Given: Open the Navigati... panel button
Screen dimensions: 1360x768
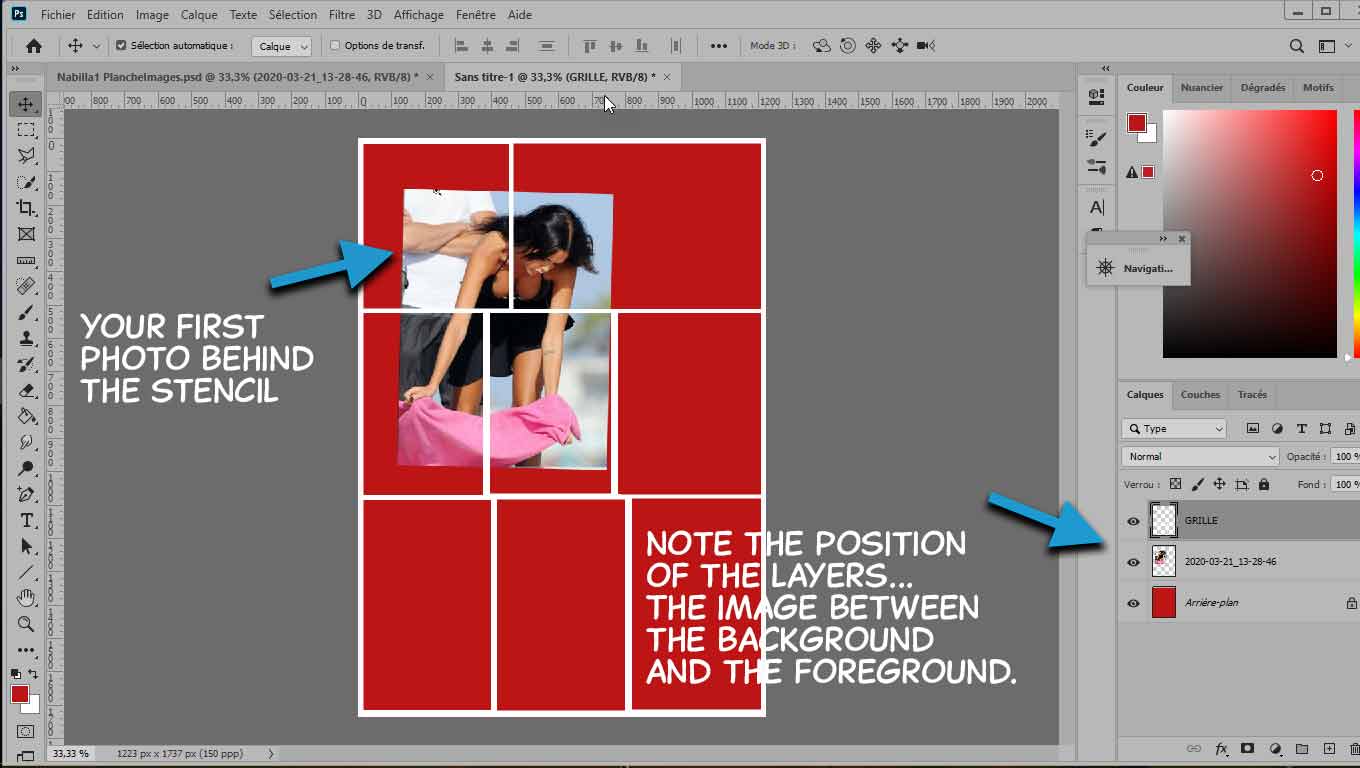Looking at the screenshot, I should pos(1138,268).
